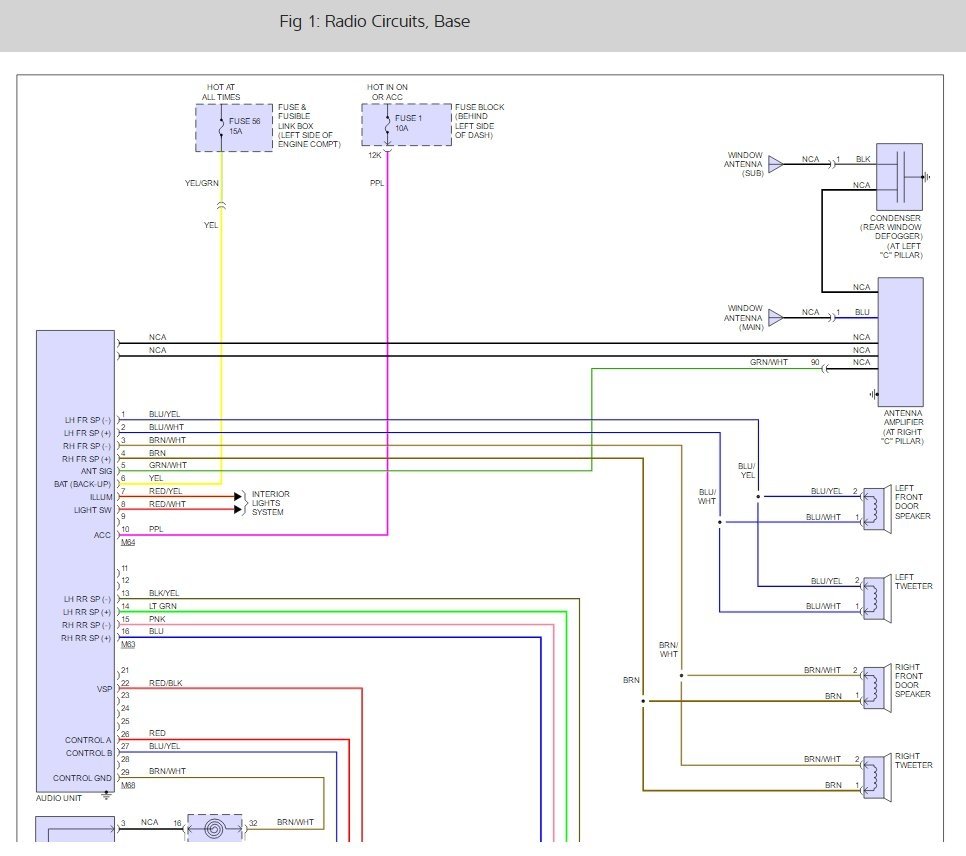Click the Right Tweeter speaker symbol
966x856 pixels.
(877, 777)
